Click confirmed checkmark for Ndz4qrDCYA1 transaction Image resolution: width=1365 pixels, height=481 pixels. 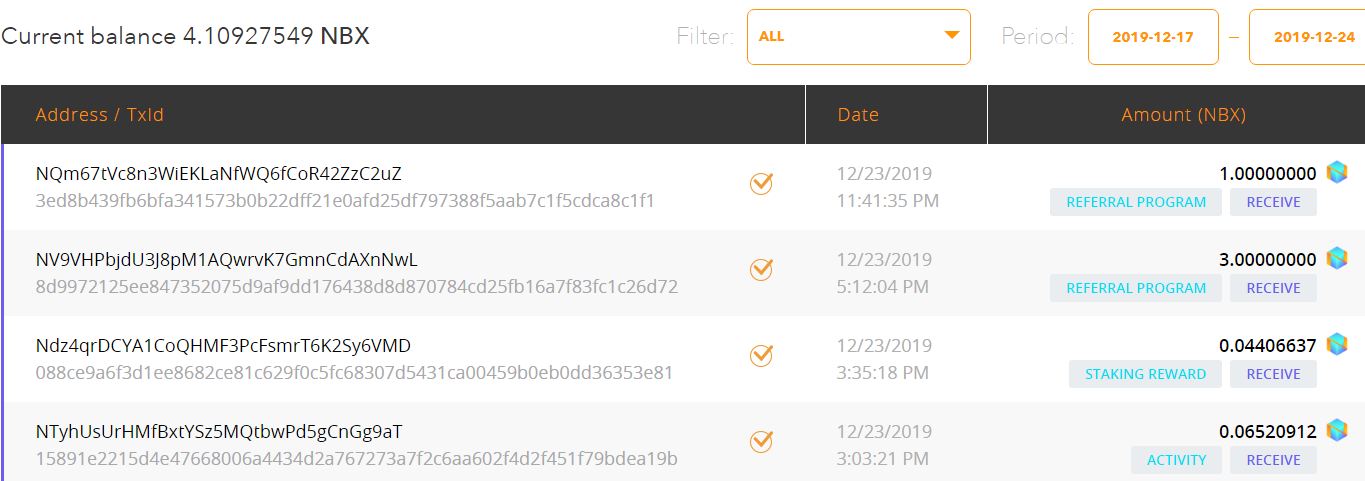point(761,355)
